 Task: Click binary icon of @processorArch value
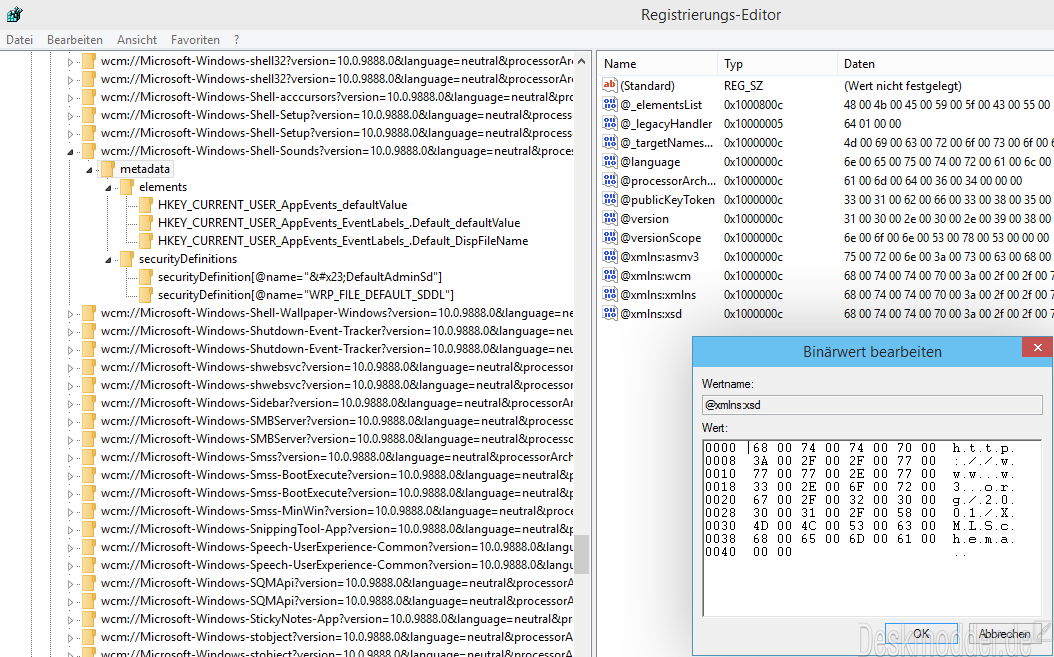610,180
